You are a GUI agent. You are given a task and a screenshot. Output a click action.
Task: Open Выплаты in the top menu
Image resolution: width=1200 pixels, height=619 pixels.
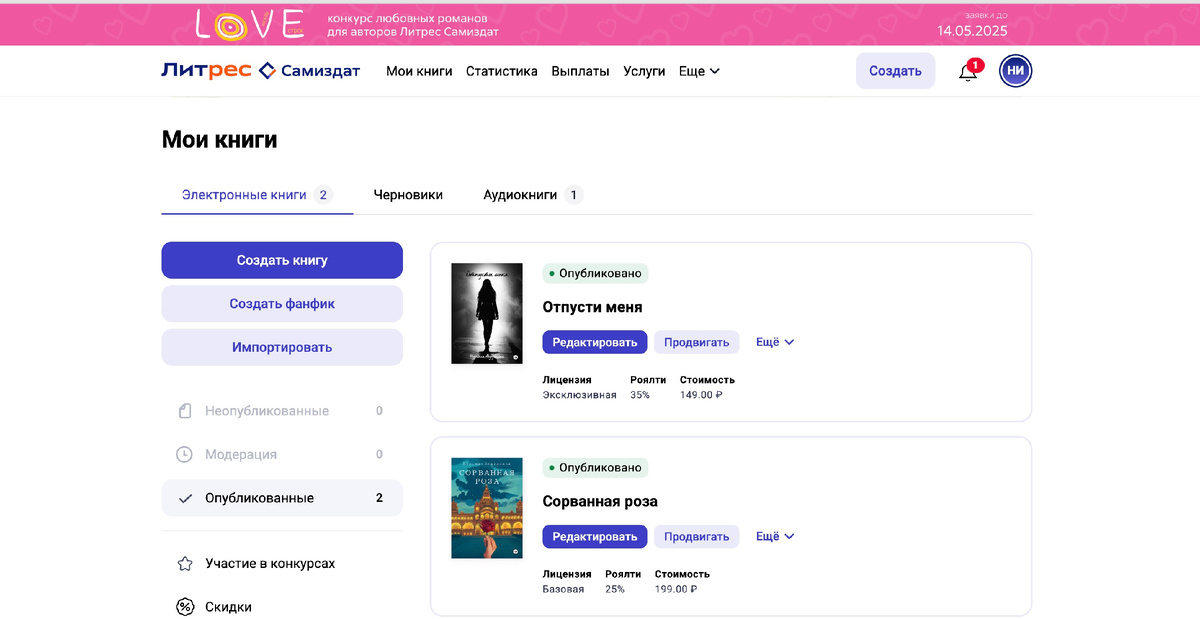tap(580, 71)
